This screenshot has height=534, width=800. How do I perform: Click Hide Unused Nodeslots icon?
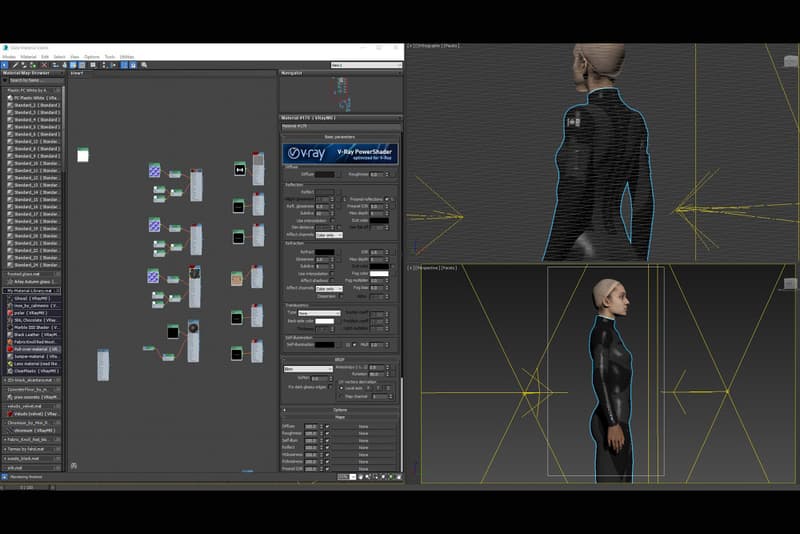[x=64, y=65]
